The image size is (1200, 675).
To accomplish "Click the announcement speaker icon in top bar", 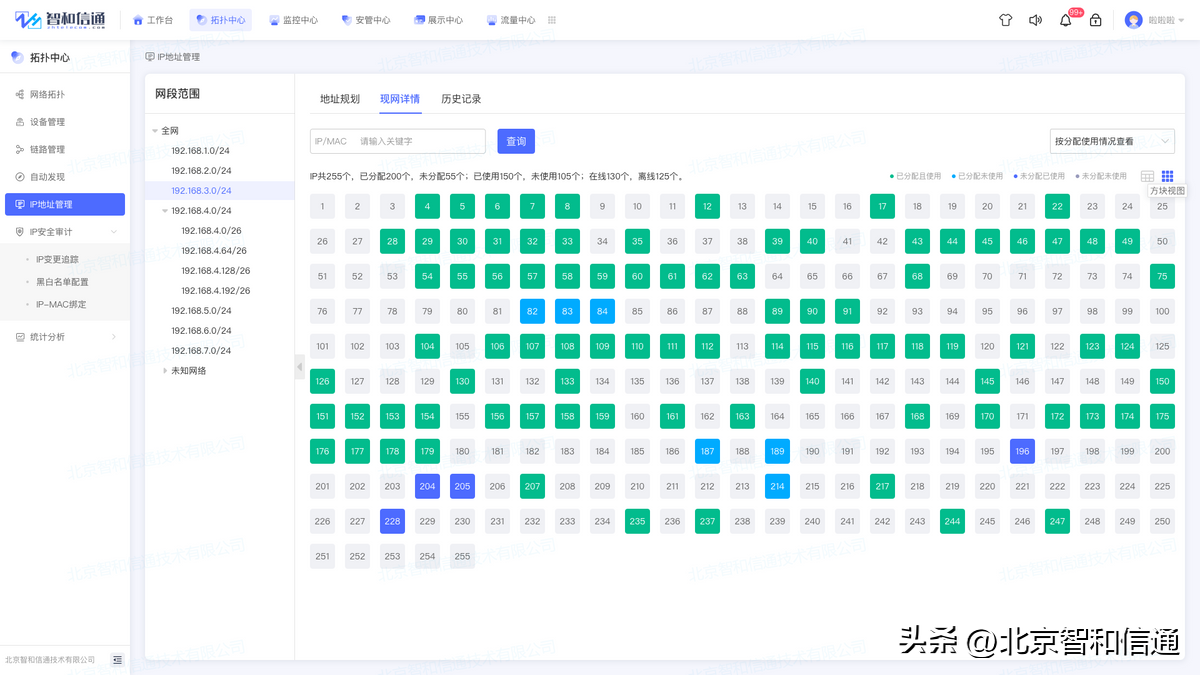I will (1035, 19).
